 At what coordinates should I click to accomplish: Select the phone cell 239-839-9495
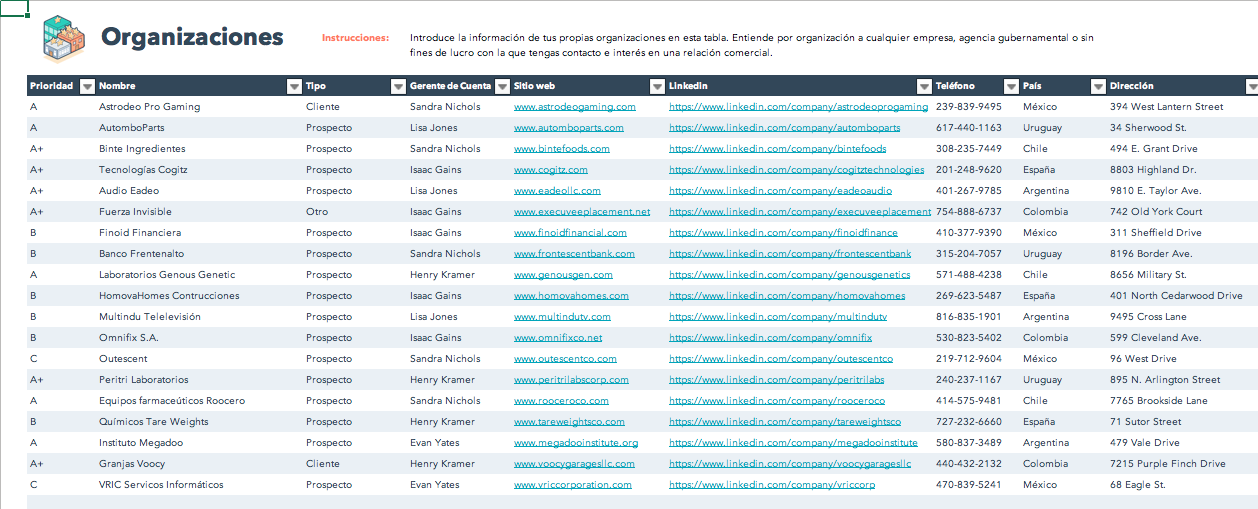click(968, 107)
